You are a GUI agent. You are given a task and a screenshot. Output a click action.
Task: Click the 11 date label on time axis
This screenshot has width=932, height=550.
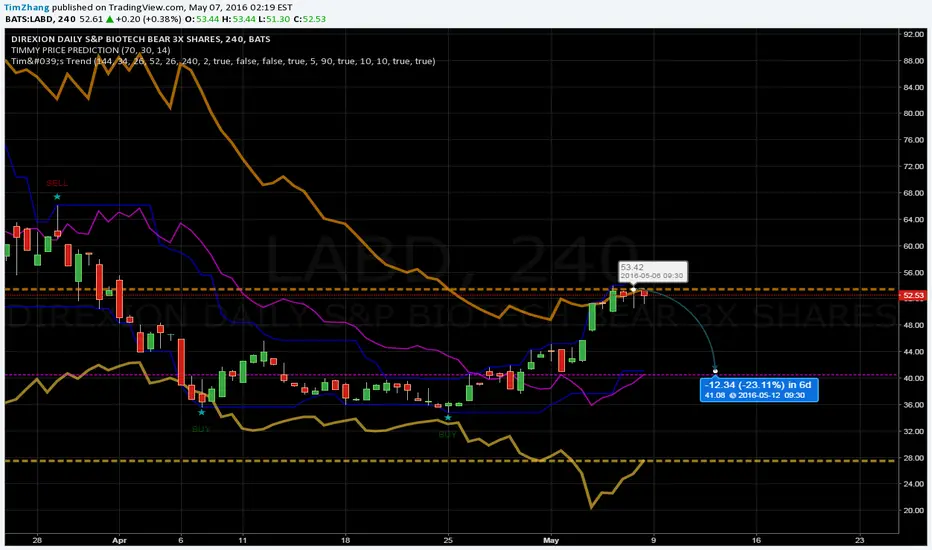242,540
